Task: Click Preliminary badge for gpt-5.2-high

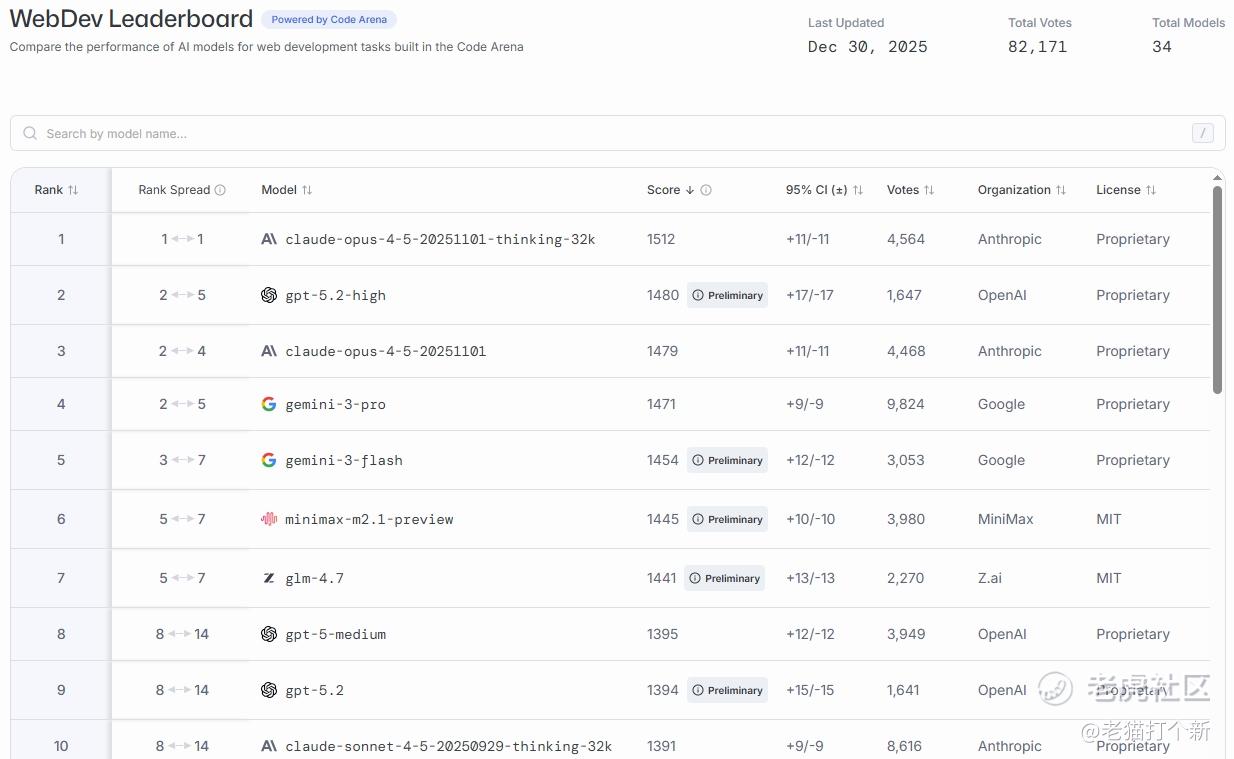Action: (x=727, y=295)
